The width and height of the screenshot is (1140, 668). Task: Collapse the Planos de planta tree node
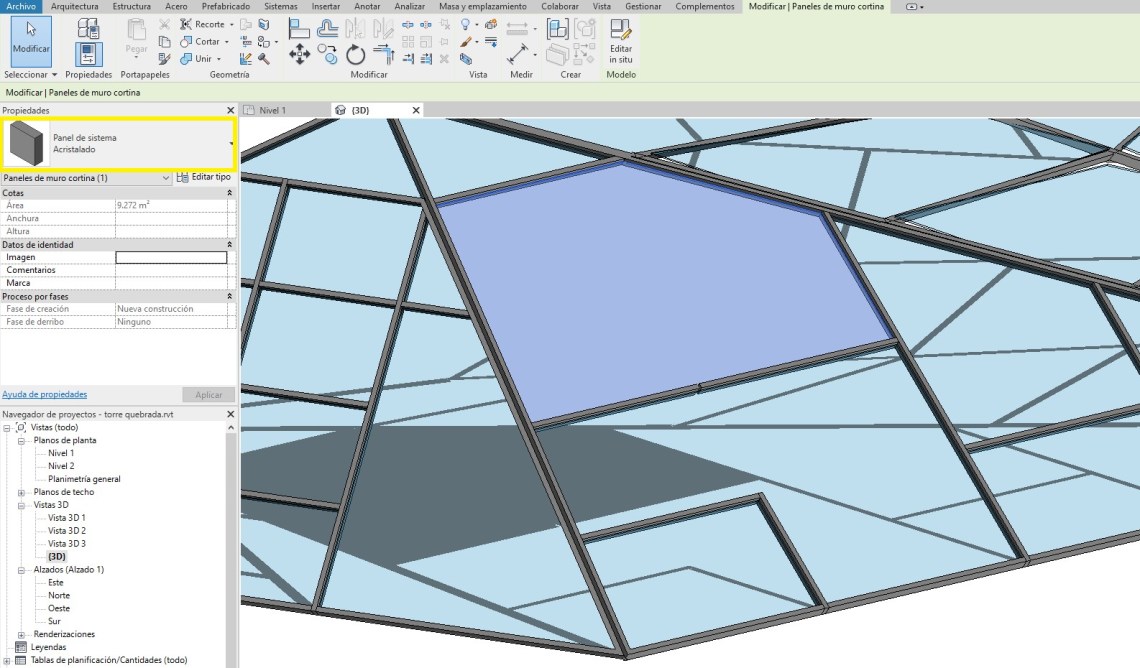[x=21, y=440]
